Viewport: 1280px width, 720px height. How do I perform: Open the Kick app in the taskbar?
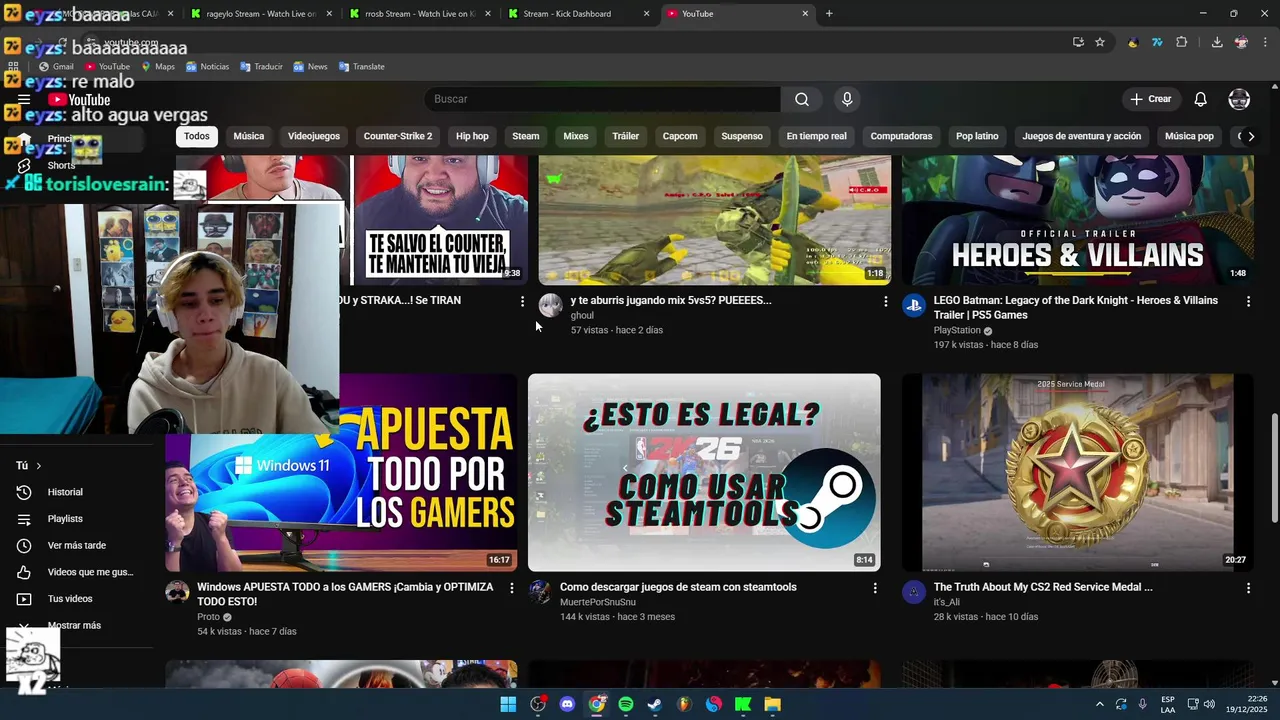tap(743, 704)
